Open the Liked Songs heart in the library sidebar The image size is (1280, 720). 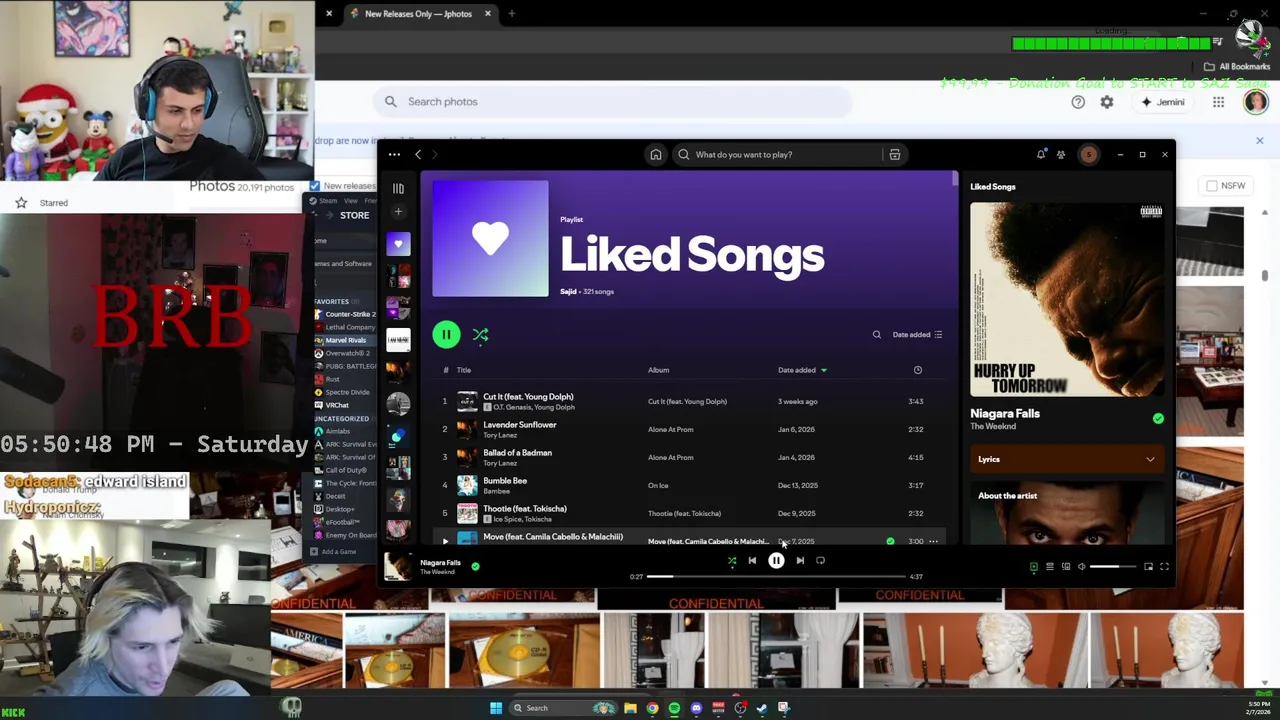point(398,244)
